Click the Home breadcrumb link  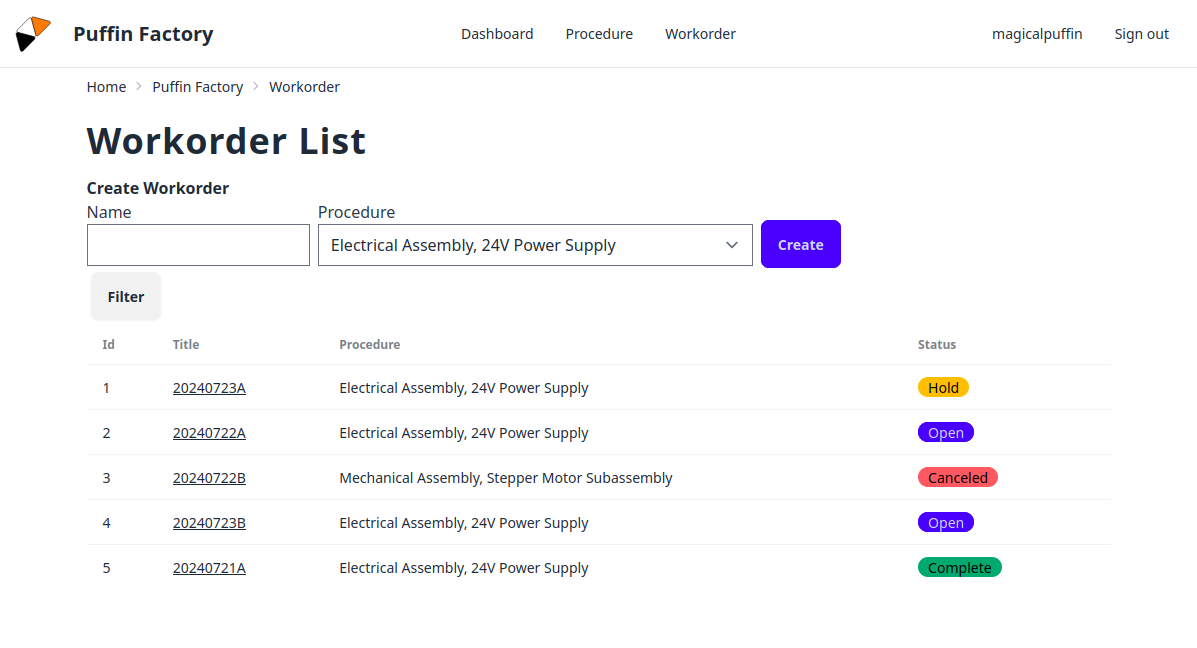pos(106,86)
